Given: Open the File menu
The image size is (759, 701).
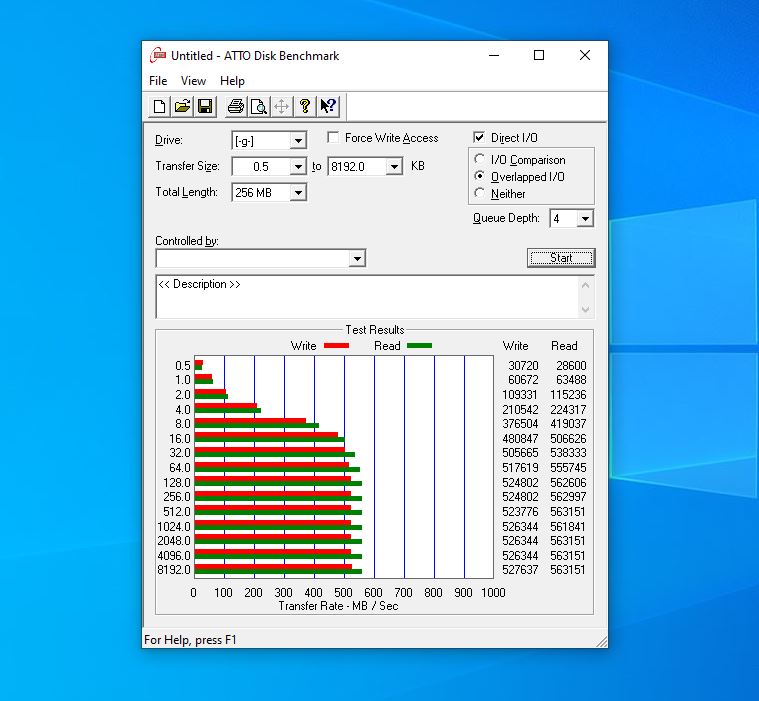Looking at the screenshot, I should coord(158,81).
